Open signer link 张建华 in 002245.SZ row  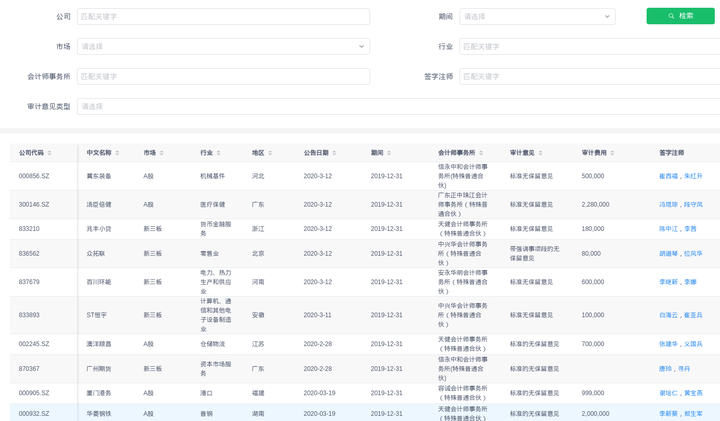click(x=668, y=344)
